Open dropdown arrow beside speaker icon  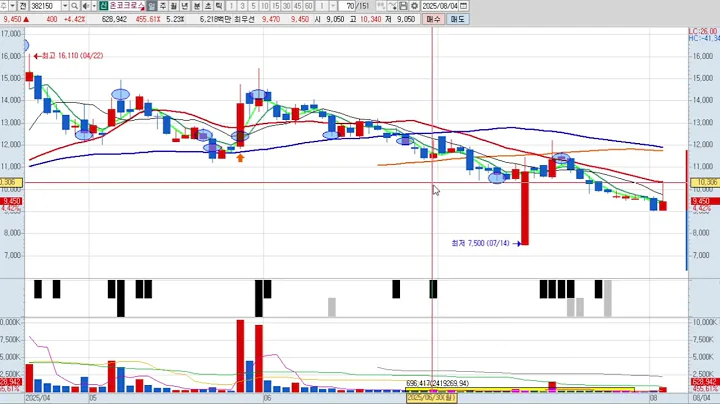tap(94, 6)
